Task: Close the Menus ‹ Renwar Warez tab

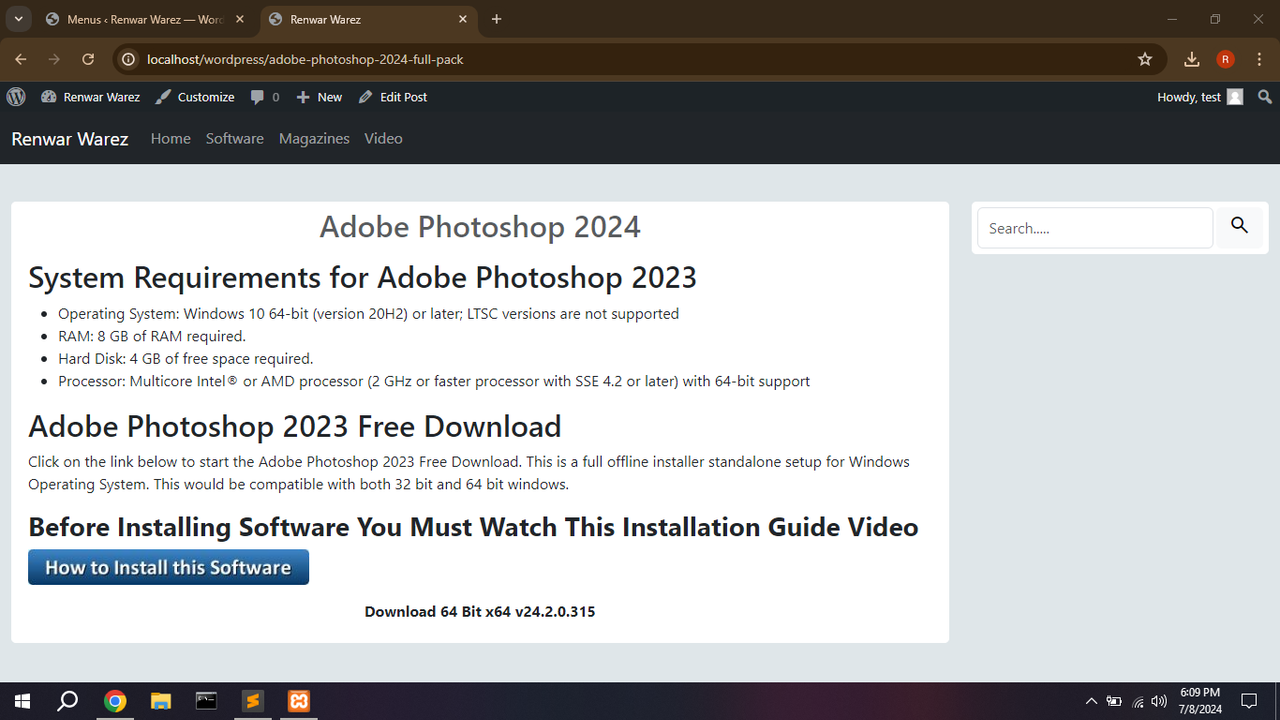Action: (x=241, y=19)
